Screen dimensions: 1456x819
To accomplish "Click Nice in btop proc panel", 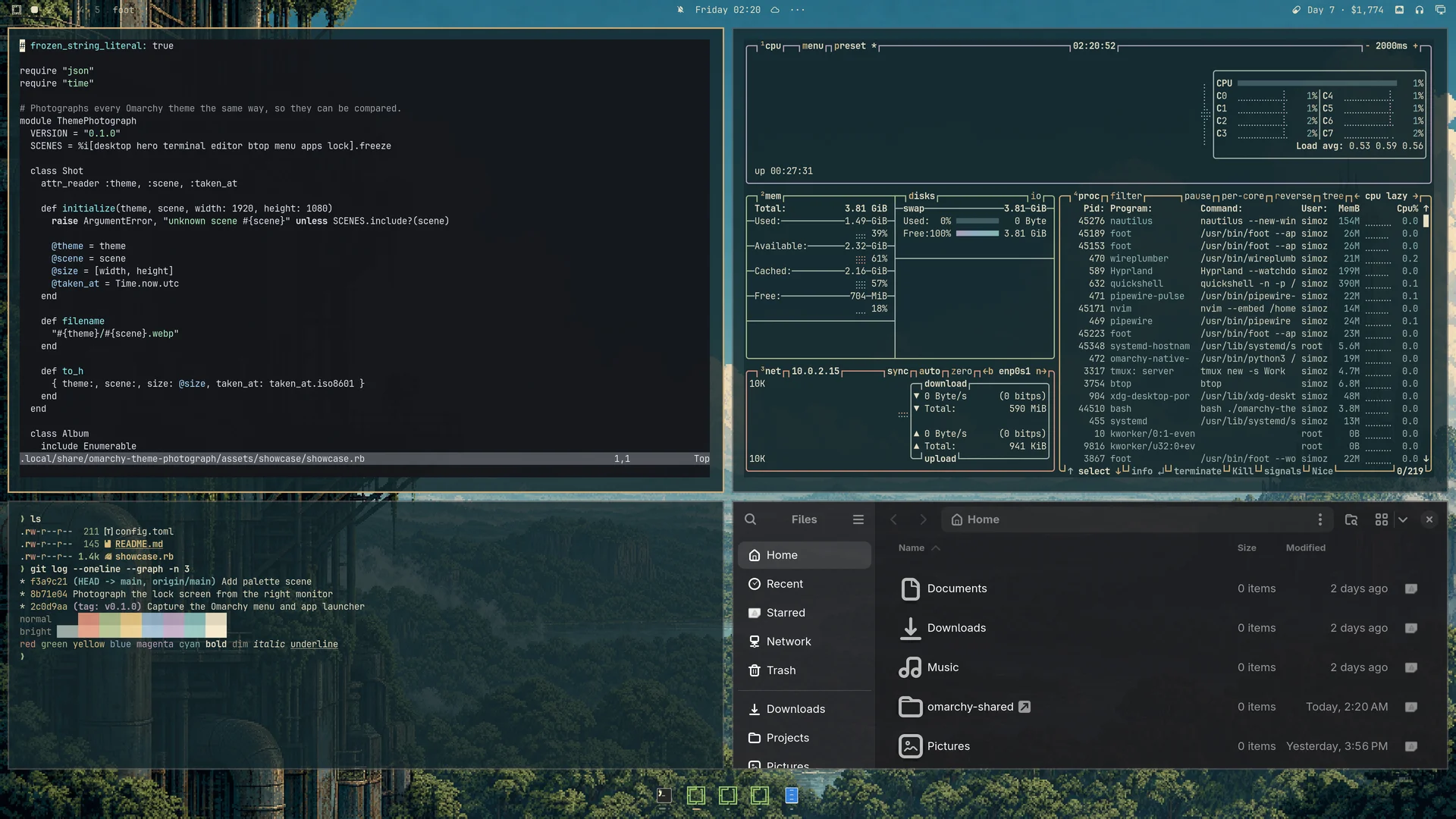I will (x=1323, y=472).
